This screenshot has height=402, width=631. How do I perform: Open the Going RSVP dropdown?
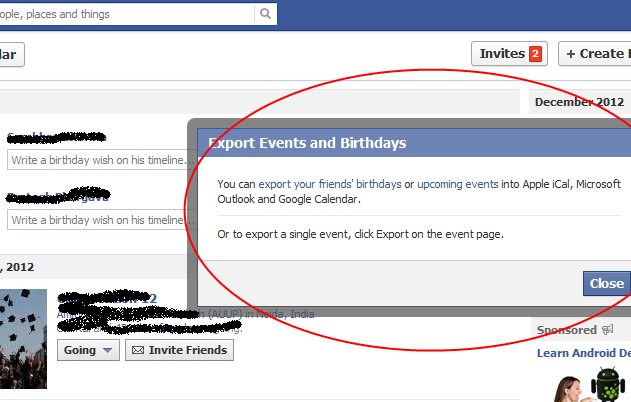coord(88,350)
